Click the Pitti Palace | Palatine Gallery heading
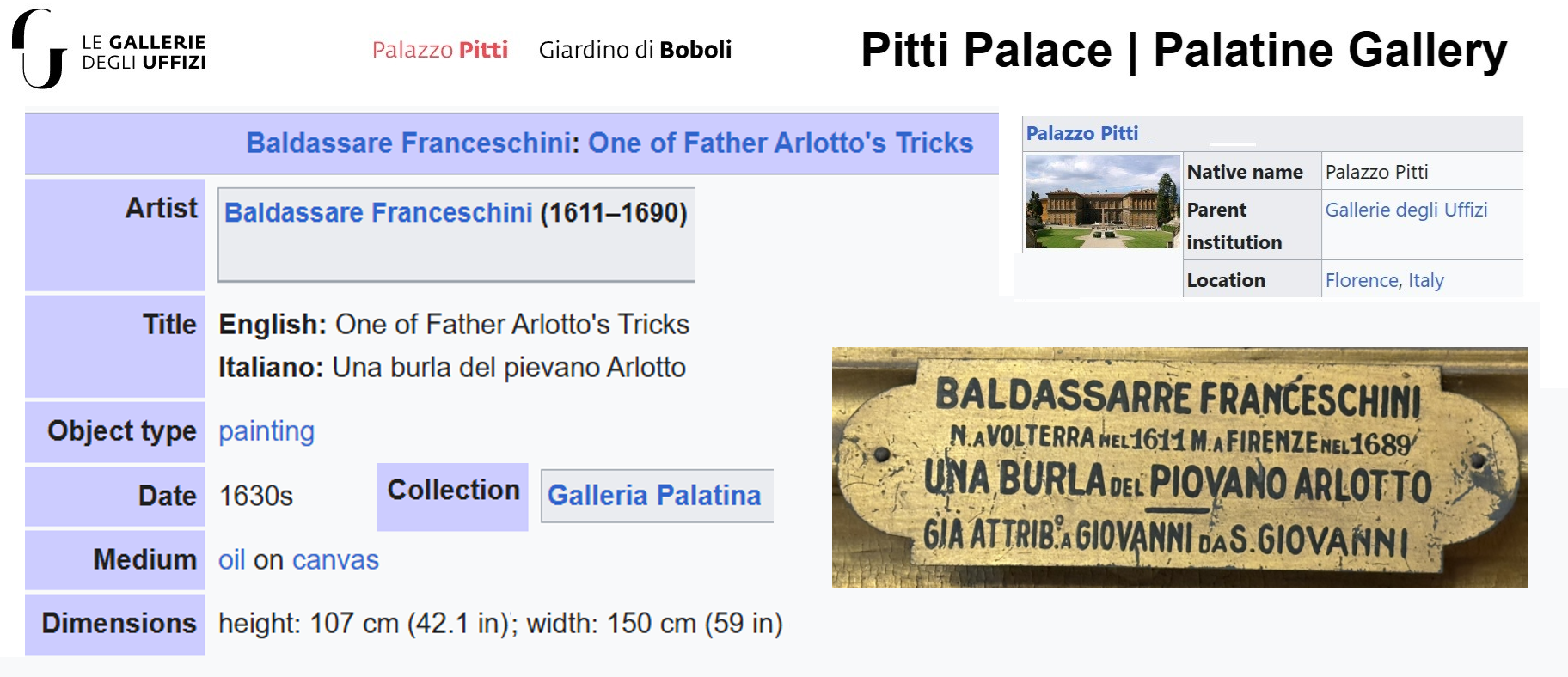This screenshot has height=677, width=1568. click(x=1183, y=50)
